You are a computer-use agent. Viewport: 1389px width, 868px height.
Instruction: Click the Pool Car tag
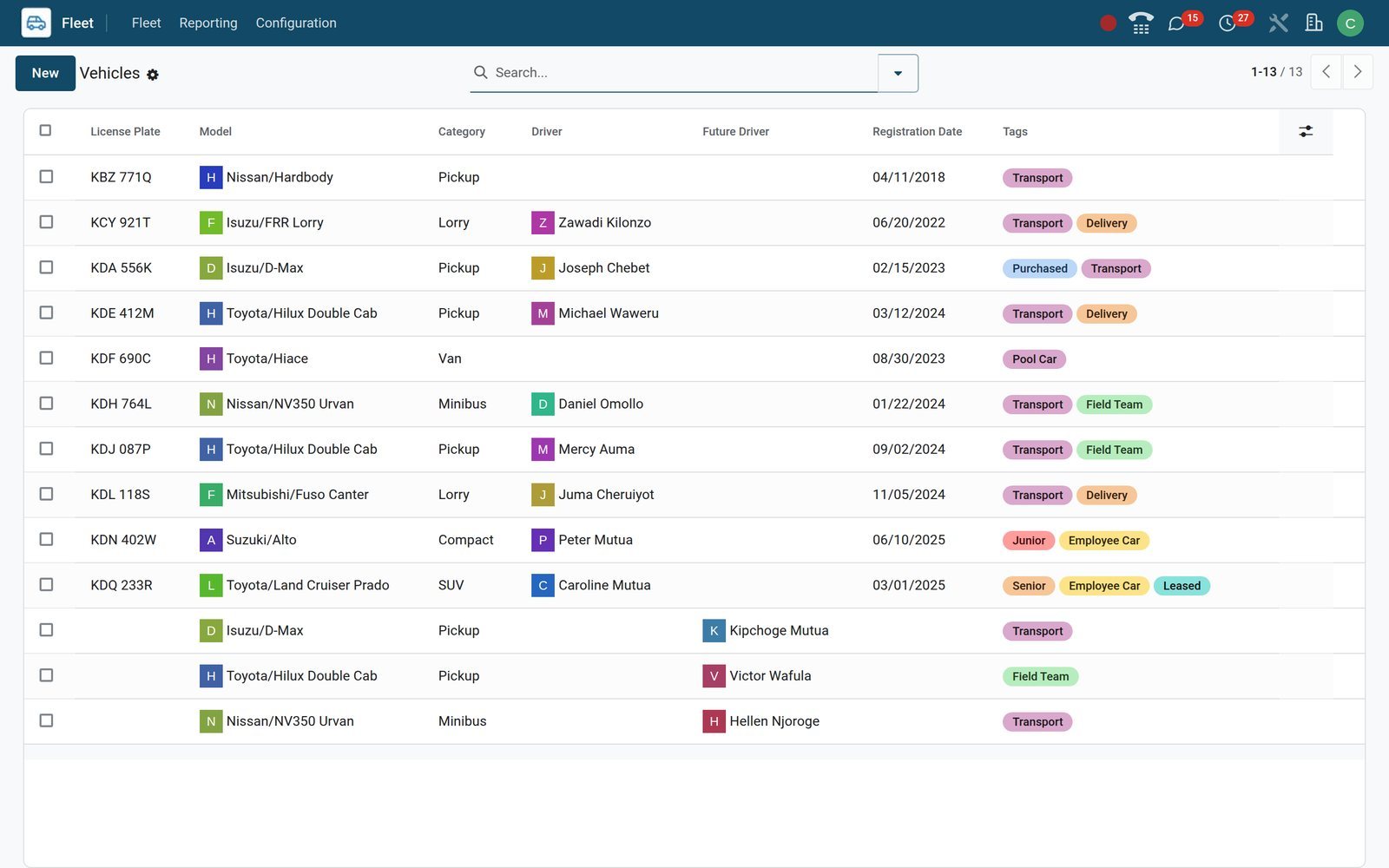click(x=1034, y=359)
